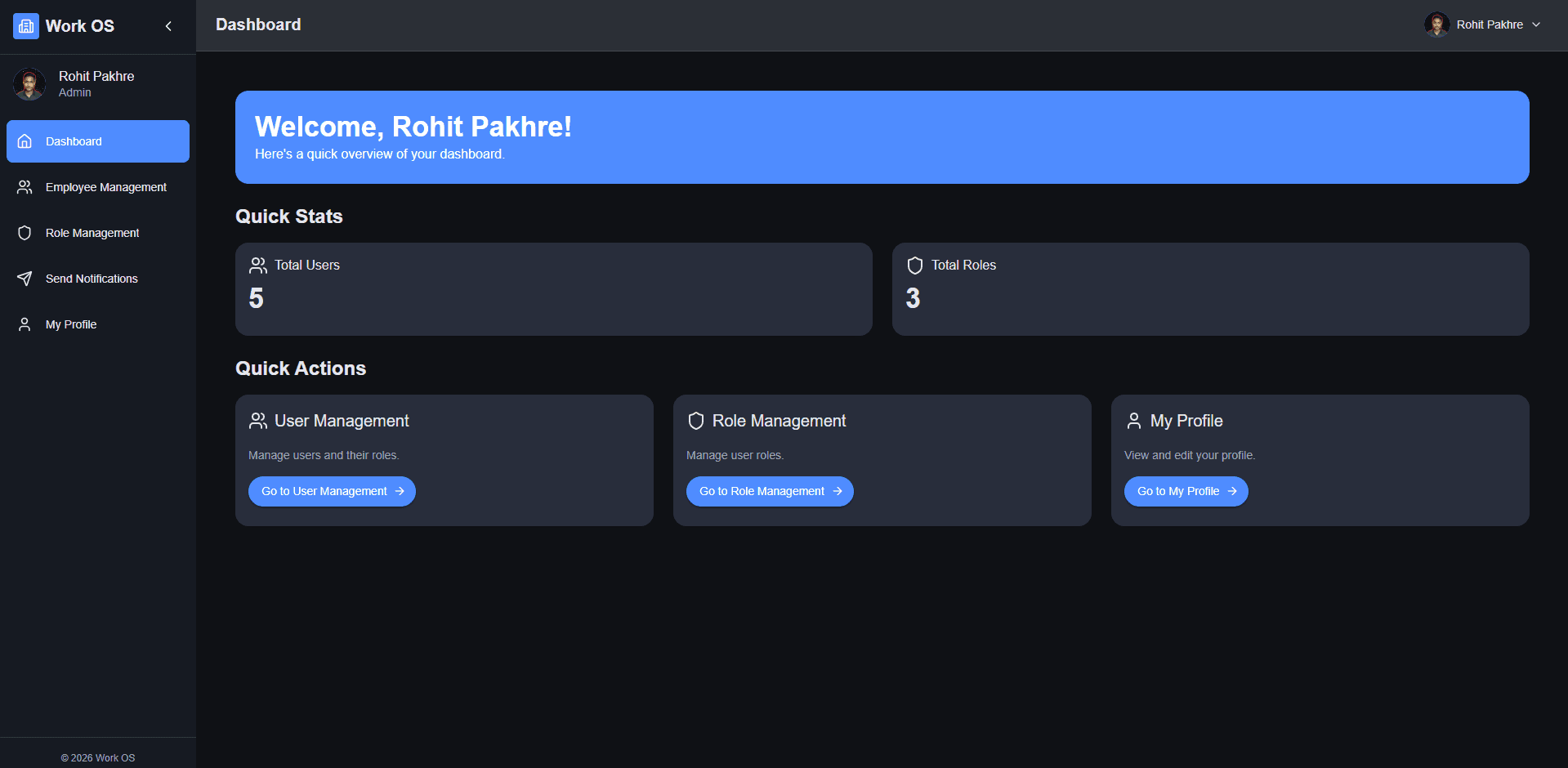Screen dimensions: 1568x768
Task: Open Send Notifications sidebar item
Action: point(92,279)
